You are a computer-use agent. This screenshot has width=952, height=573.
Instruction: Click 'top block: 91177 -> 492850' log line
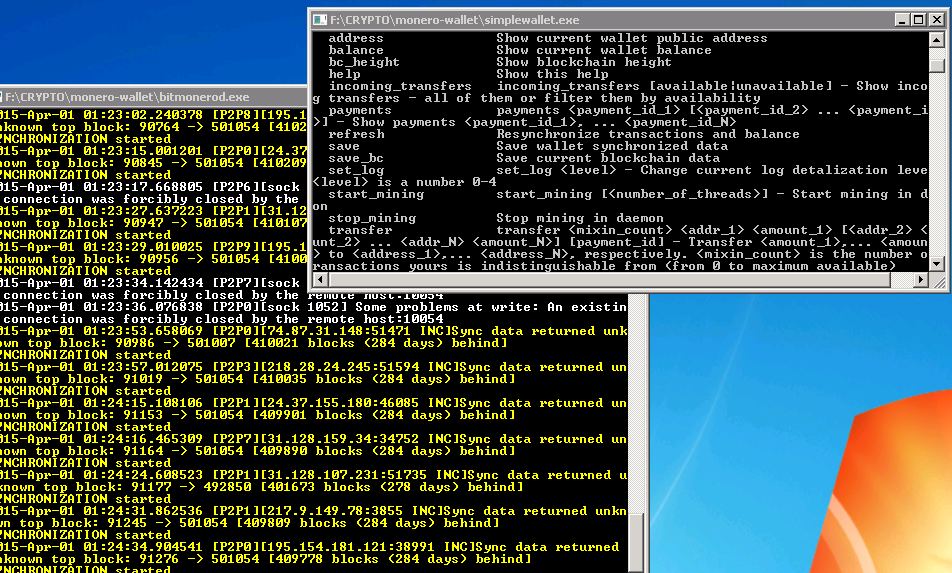click(262, 487)
